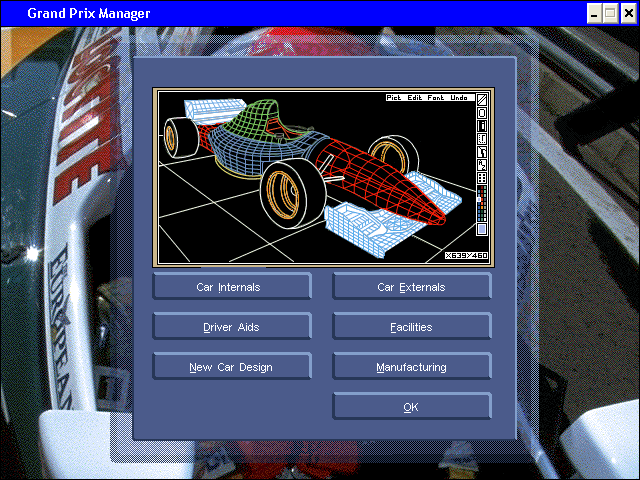Open the Manufacturing screen
This screenshot has height=480, width=640.
(412, 367)
